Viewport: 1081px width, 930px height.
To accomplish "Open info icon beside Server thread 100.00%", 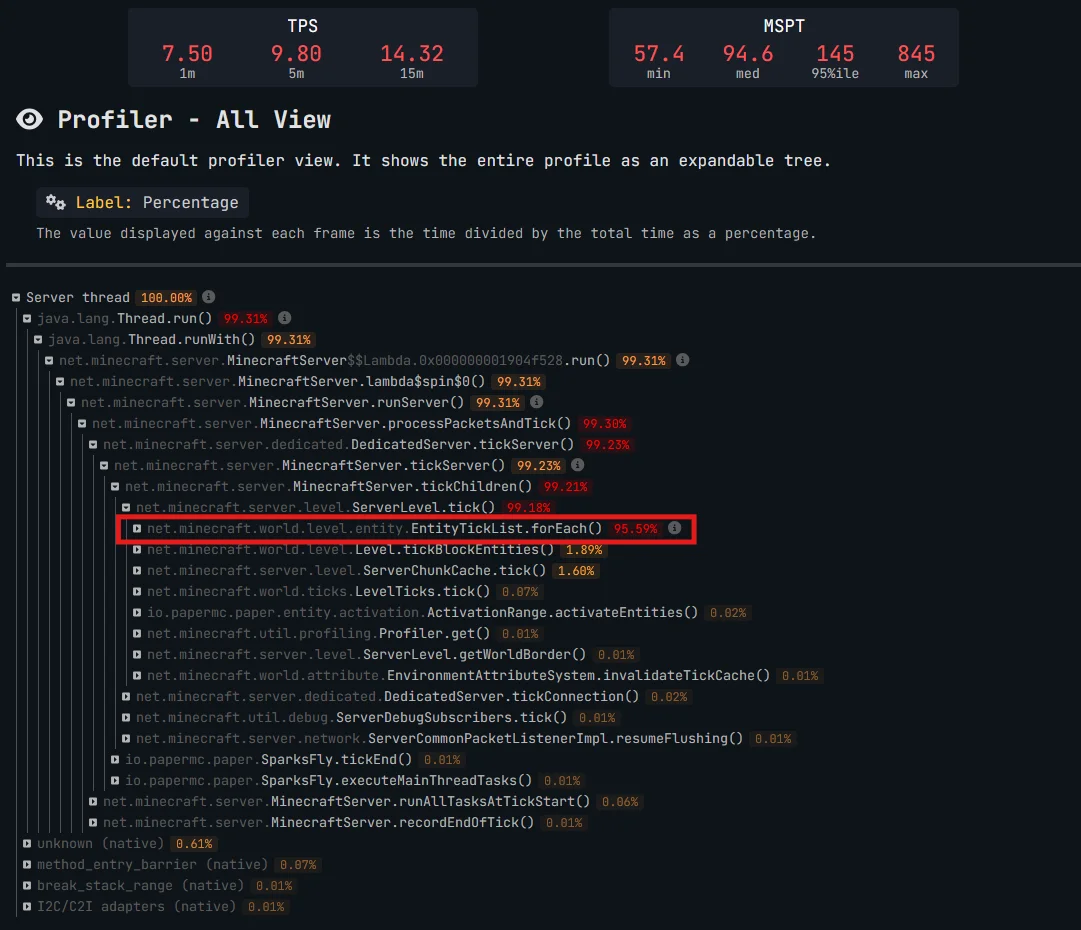I will click(x=209, y=297).
